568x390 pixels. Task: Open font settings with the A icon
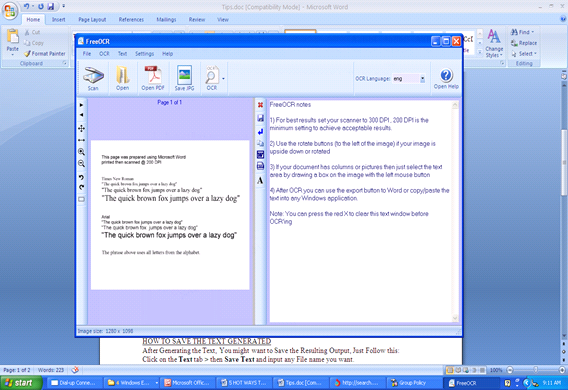coord(260,180)
